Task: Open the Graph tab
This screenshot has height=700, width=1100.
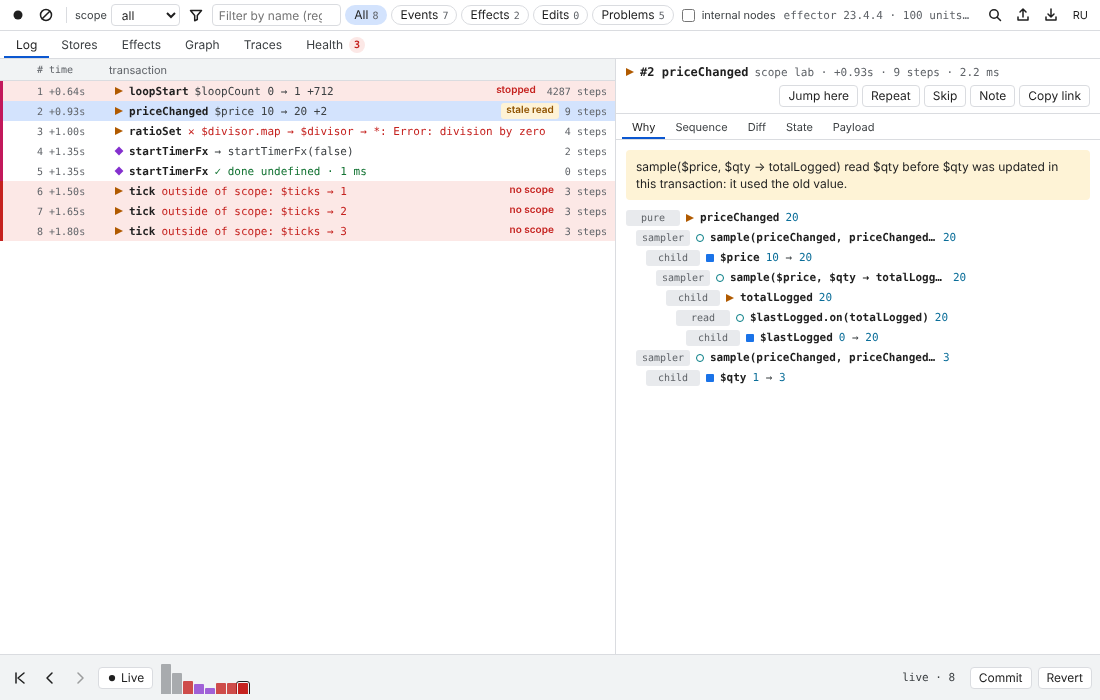Action: [202, 45]
